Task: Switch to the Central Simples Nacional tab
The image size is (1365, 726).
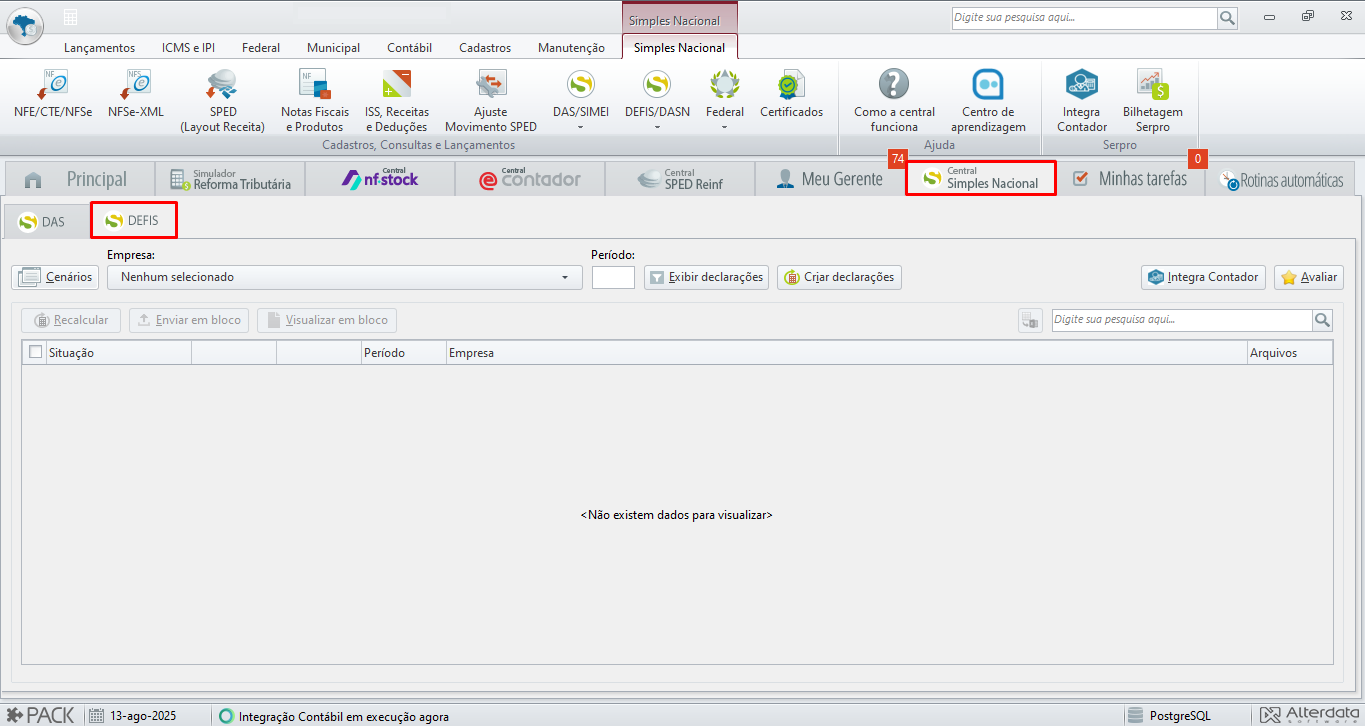Action: (x=981, y=178)
